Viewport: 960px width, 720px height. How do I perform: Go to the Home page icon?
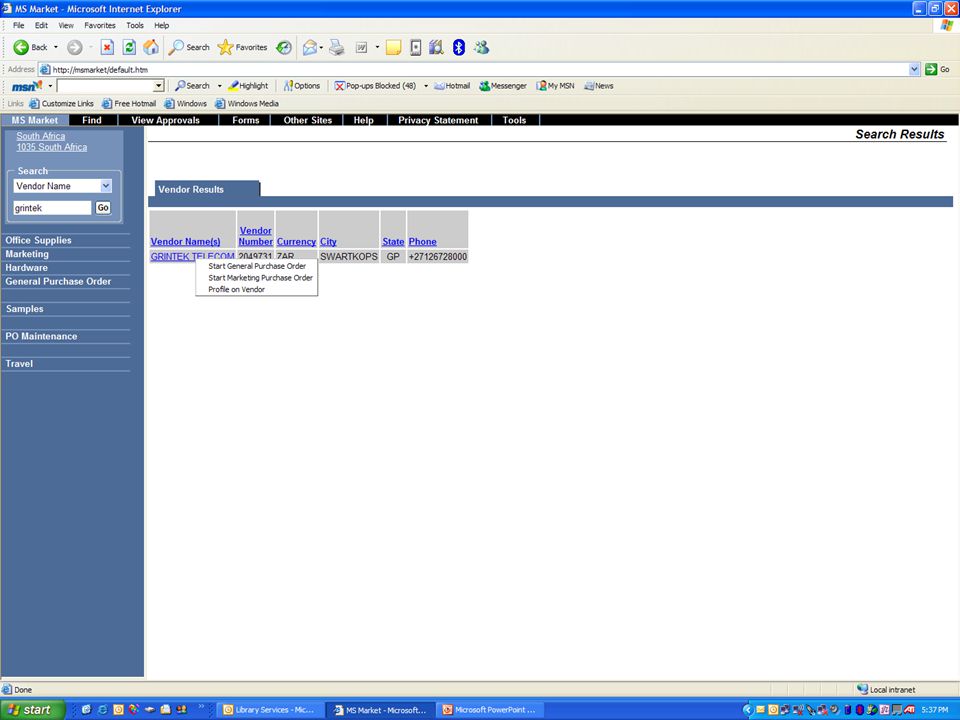pyautogui.click(x=151, y=47)
